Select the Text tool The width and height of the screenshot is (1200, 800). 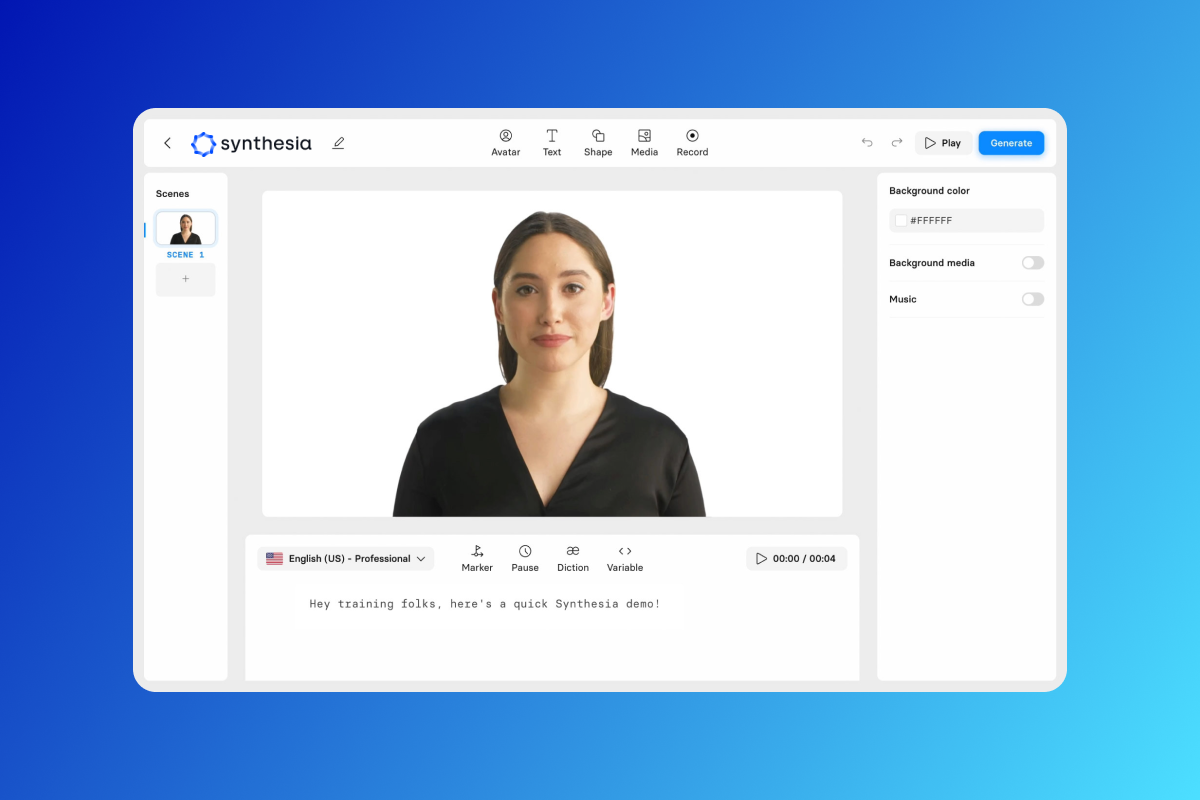click(x=551, y=142)
